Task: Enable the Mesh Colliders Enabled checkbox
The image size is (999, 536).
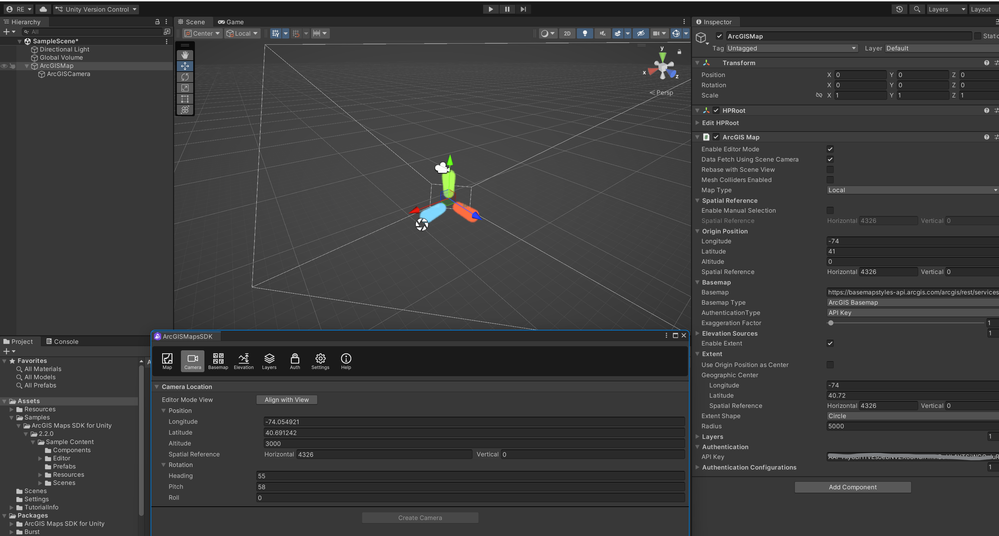Action: tap(830, 180)
